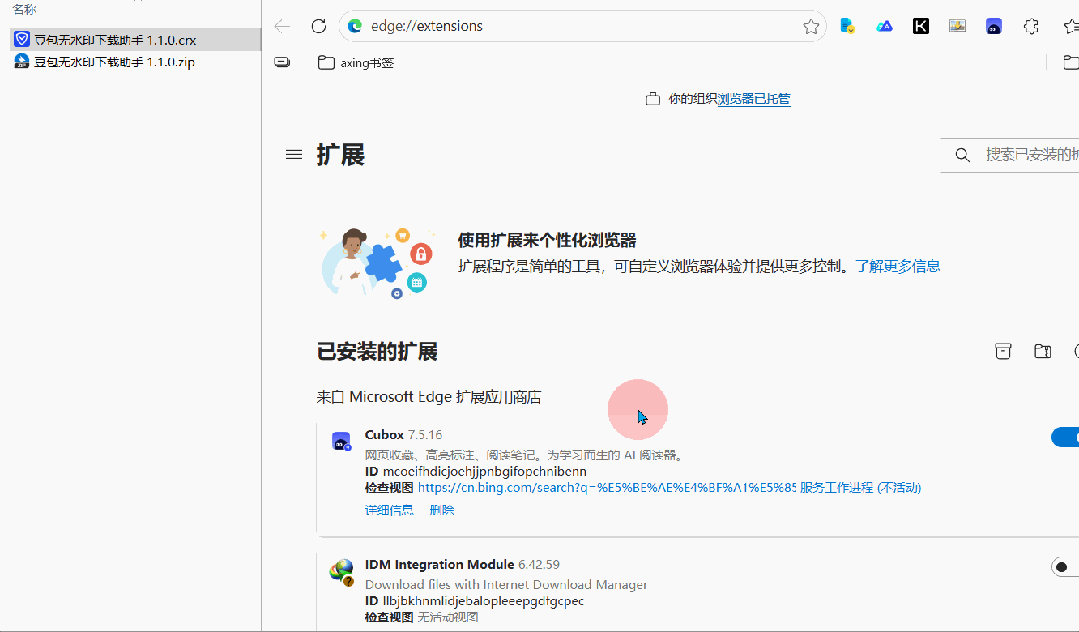Screen dimensions: 1079x632
Task: Select the 豆包无水印下载助手 1.1.0.crx file
Action: coord(136,40)
